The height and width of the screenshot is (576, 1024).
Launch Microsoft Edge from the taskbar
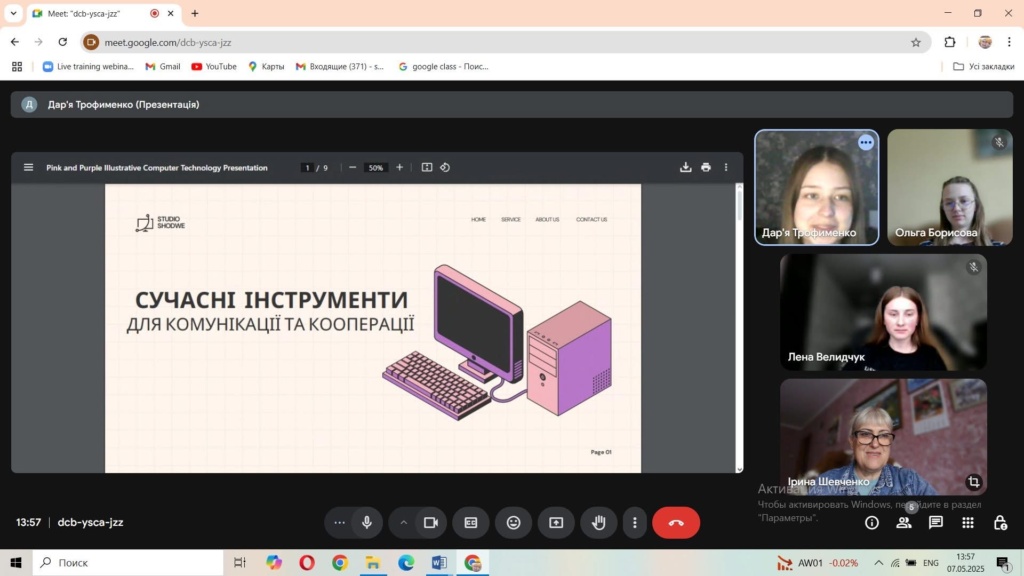(x=406, y=562)
